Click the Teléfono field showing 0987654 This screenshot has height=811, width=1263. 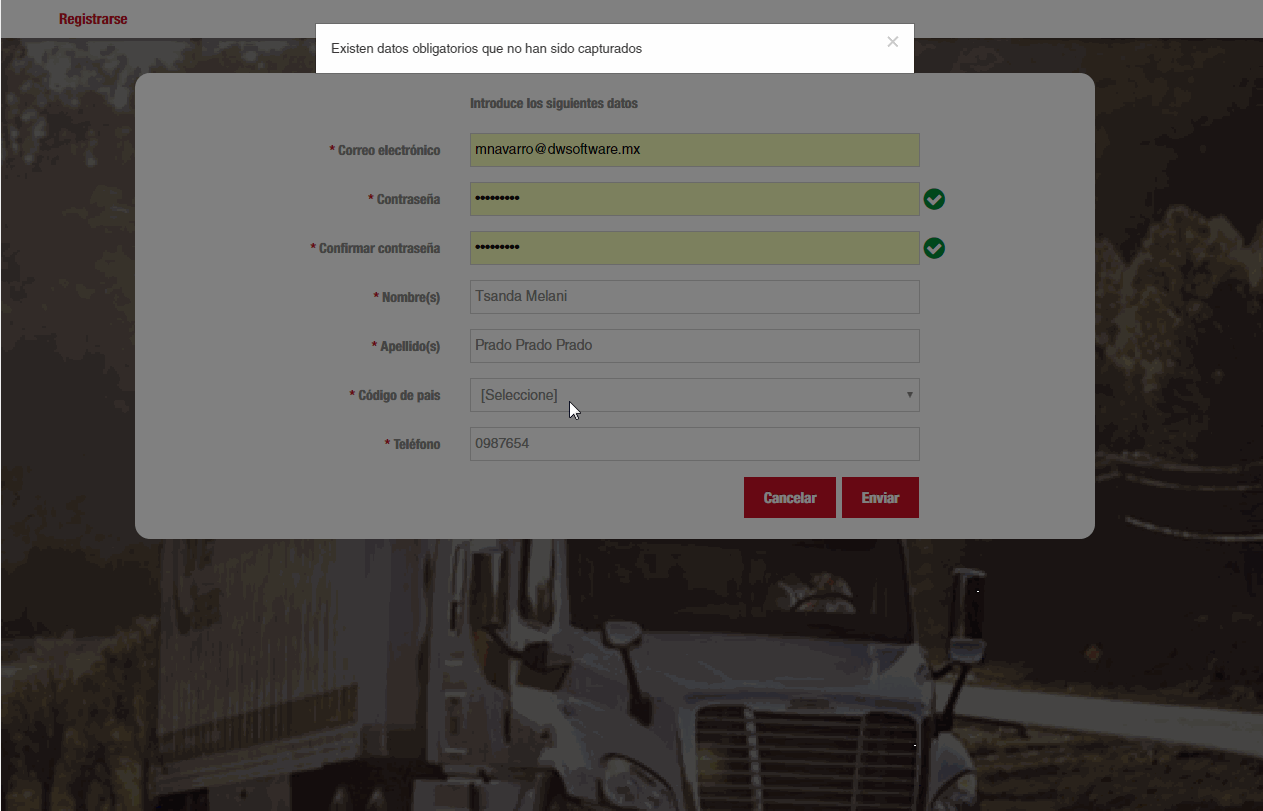pyautogui.click(x=694, y=444)
